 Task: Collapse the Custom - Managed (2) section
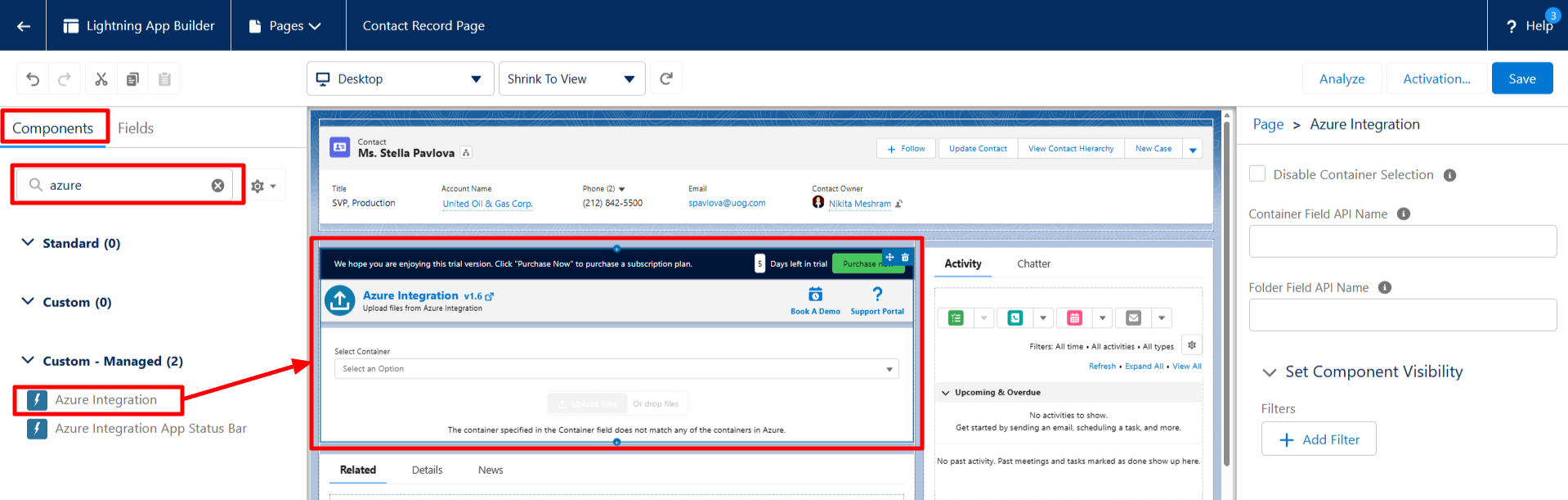(x=28, y=361)
